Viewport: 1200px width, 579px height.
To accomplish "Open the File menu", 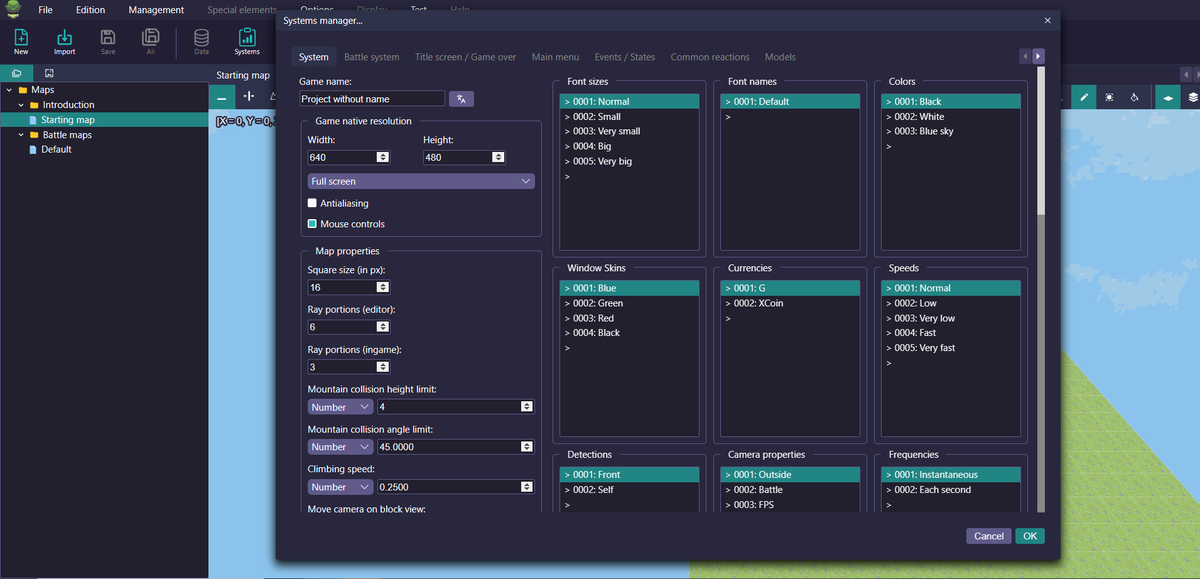I will [46, 10].
